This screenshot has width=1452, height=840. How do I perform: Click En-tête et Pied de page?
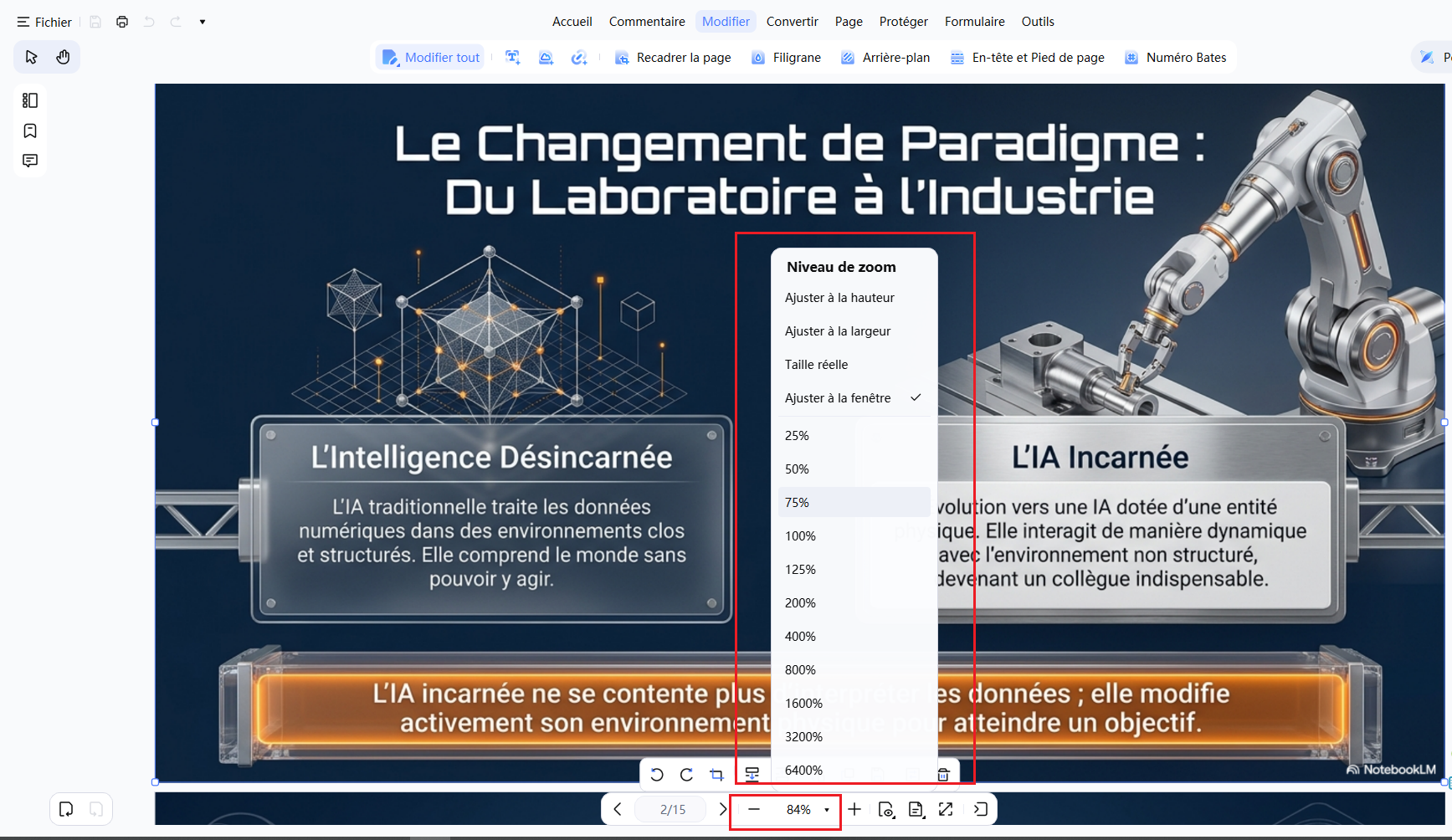click(x=1028, y=58)
